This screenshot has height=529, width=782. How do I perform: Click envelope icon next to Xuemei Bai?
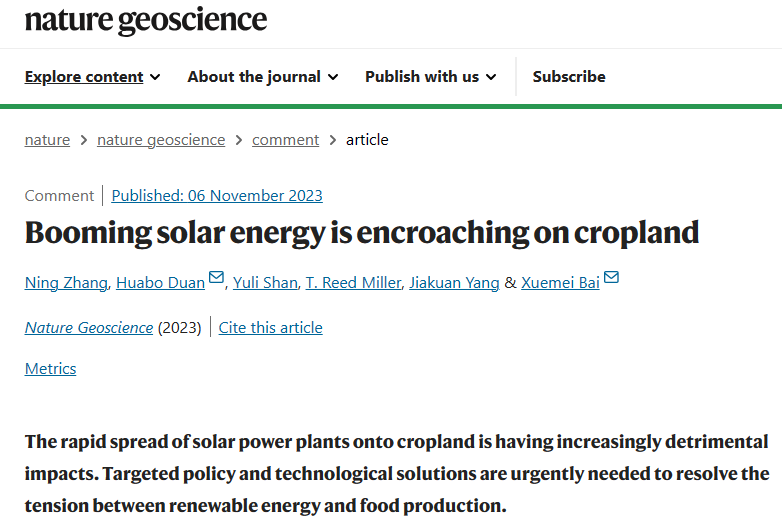(x=611, y=278)
